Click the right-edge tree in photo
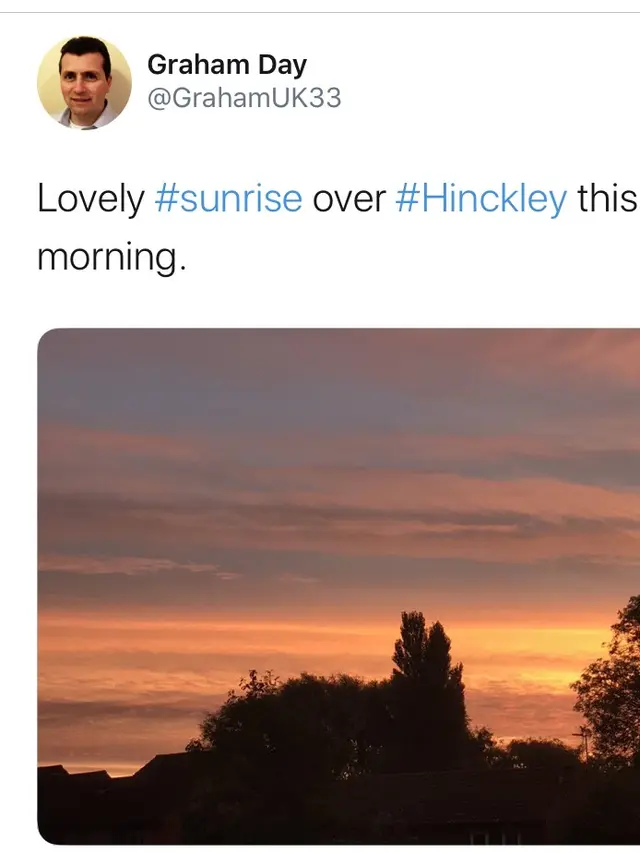640x853 pixels. click(x=610, y=685)
